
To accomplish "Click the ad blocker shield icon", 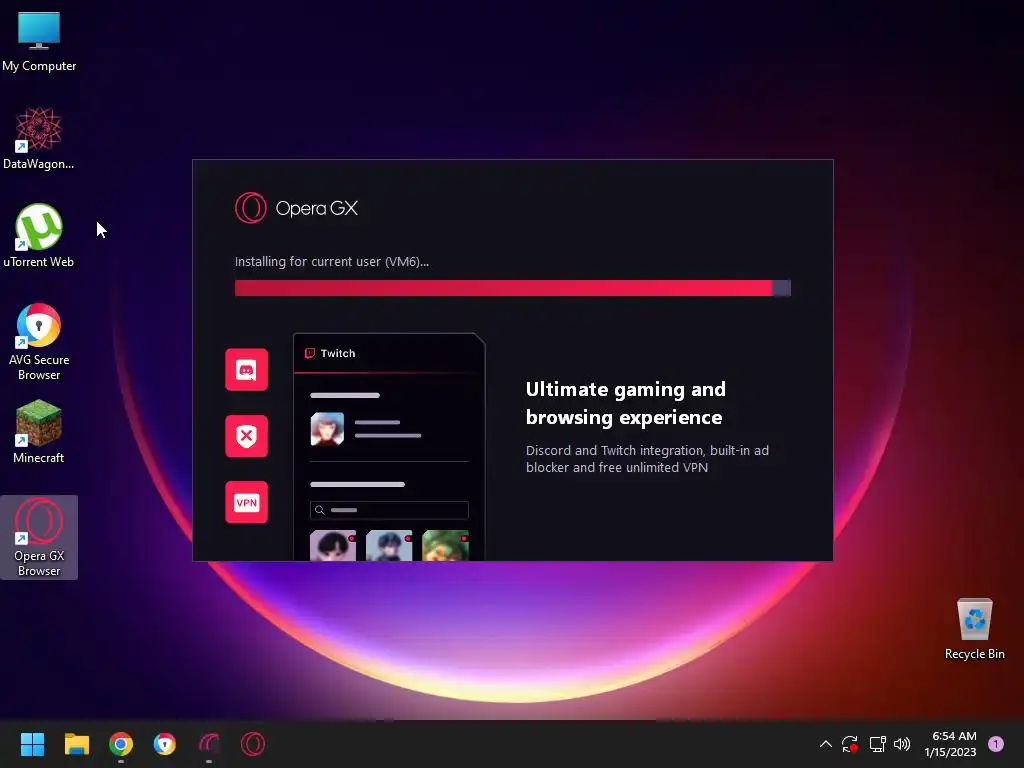I will [x=246, y=436].
